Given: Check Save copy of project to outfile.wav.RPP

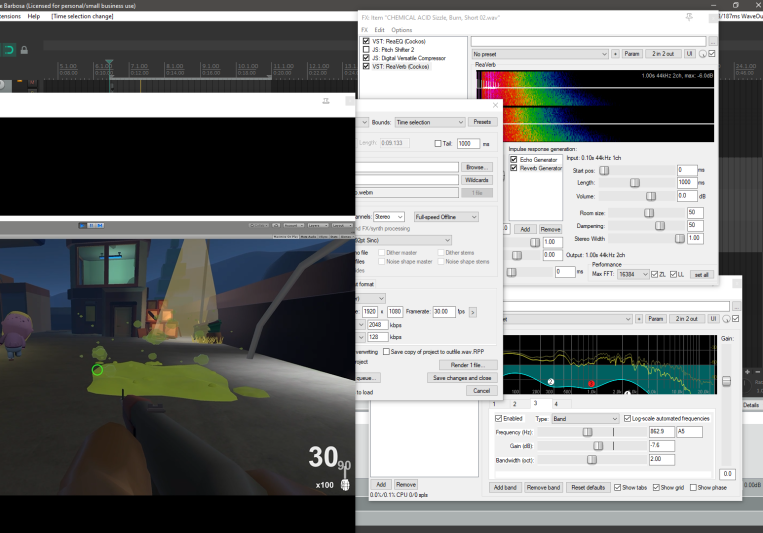Looking at the screenshot, I should 386,351.
